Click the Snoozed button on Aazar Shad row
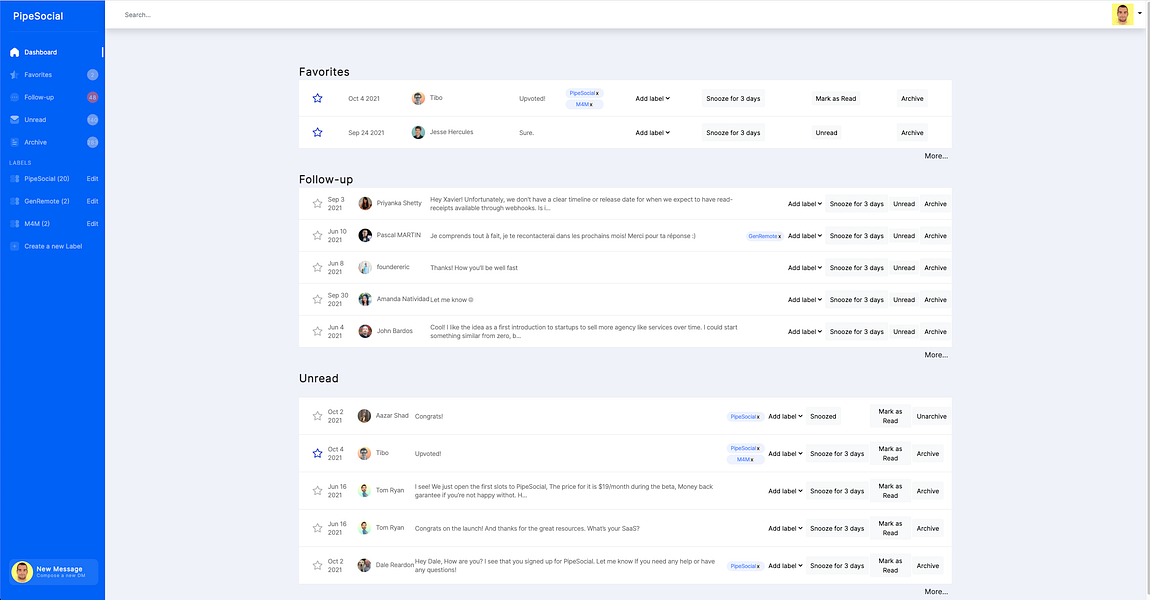1150x600 pixels. (x=823, y=417)
